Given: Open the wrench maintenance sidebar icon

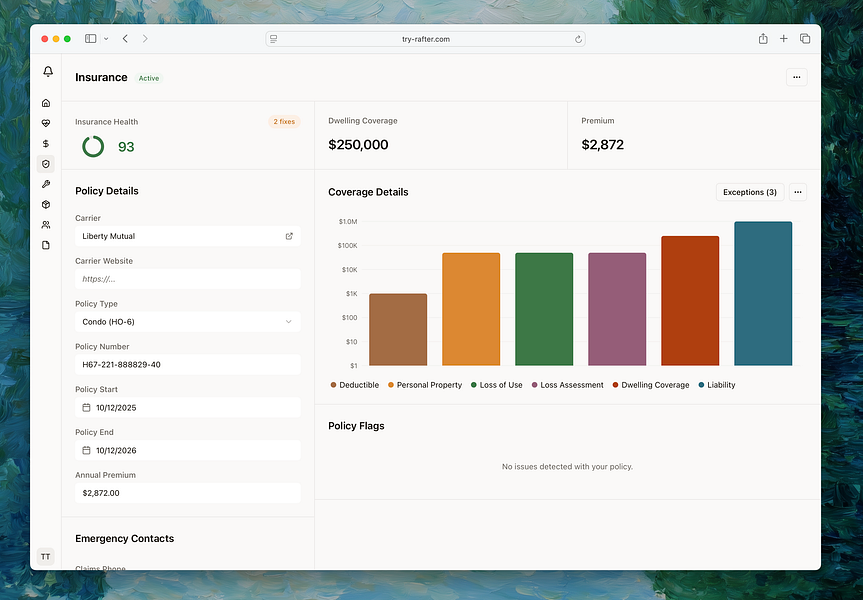Looking at the screenshot, I should pos(46,184).
